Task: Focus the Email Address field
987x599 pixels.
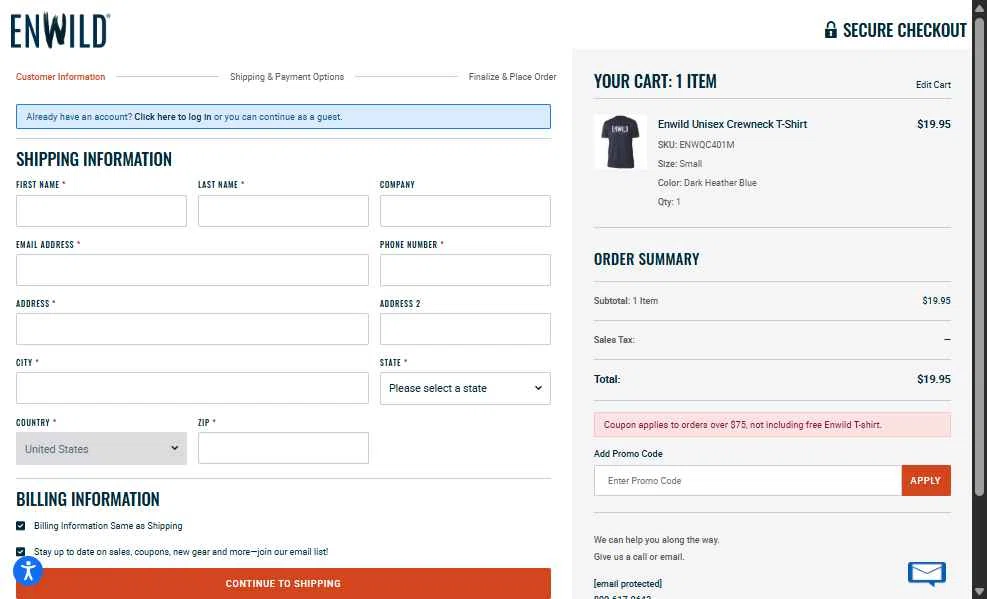Action: (x=193, y=270)
